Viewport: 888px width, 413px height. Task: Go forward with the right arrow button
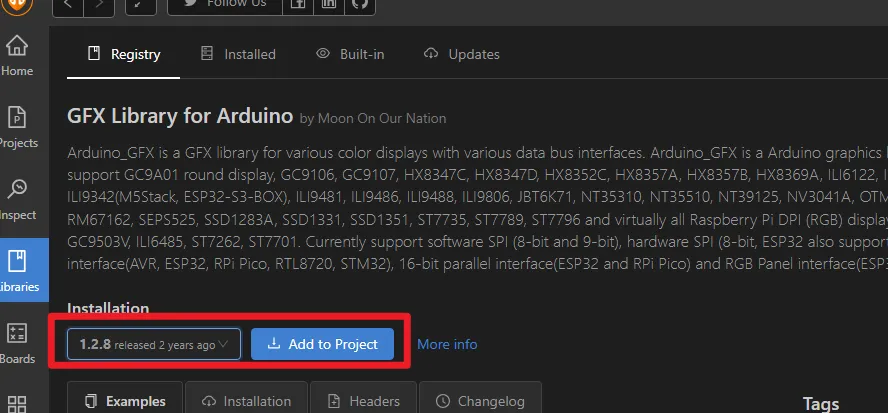click(99, 5)
